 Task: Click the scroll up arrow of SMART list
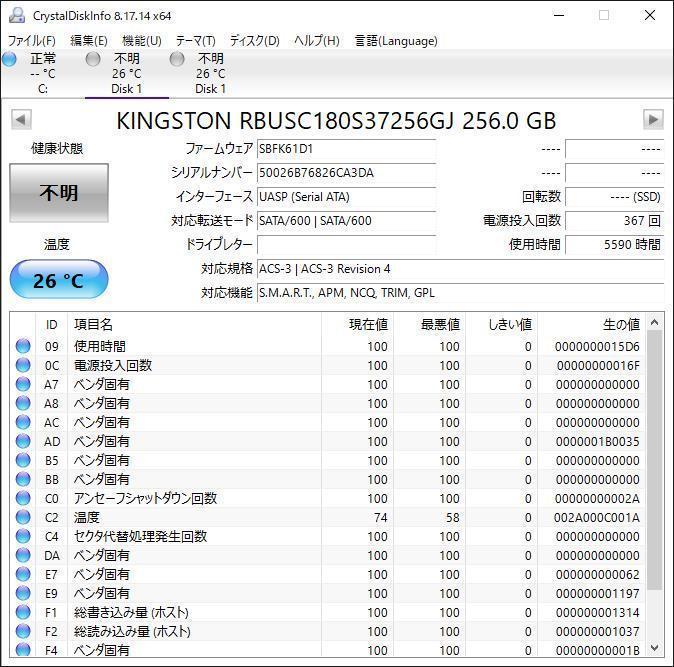(654, 322)
